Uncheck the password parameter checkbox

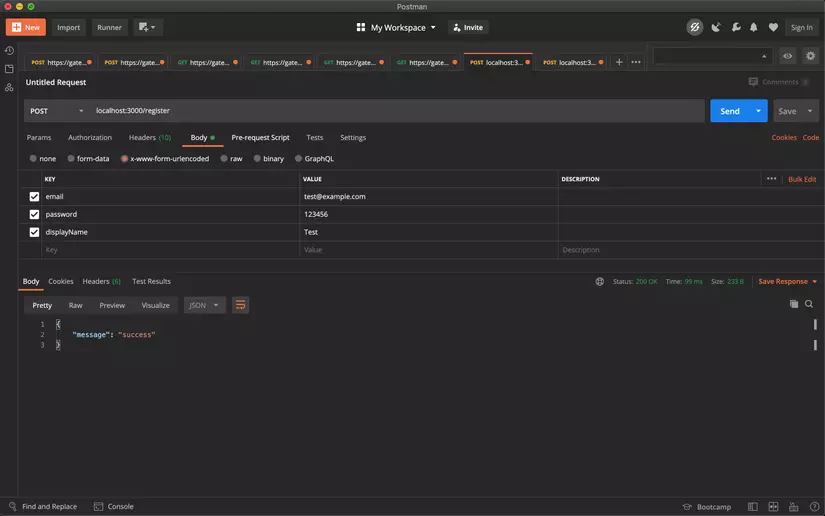point(34,215)
